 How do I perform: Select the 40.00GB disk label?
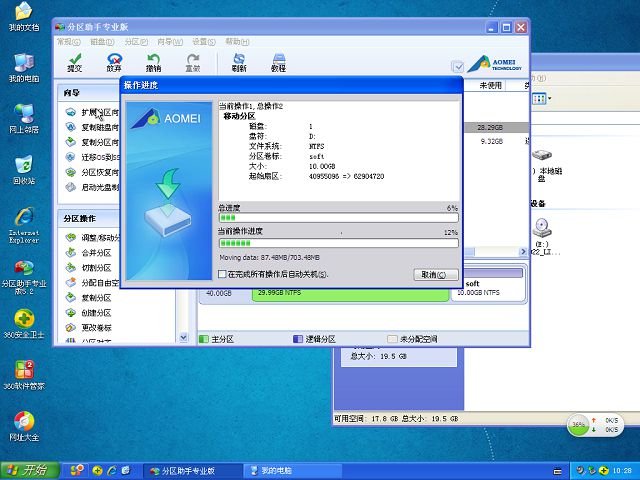(219, 293)
